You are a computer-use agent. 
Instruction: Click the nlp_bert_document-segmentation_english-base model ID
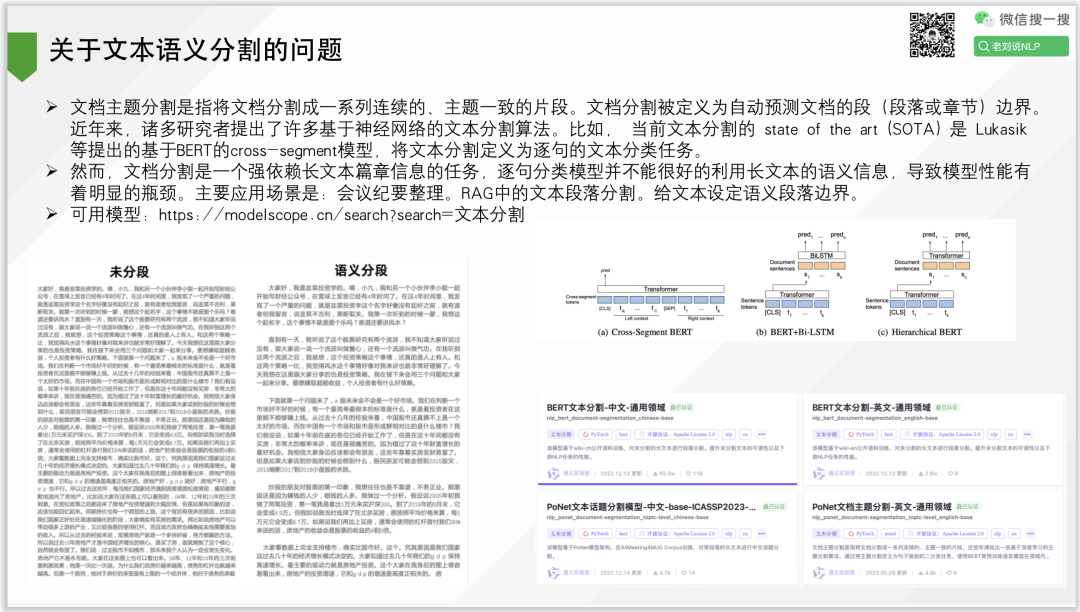(x=875, y=418)
